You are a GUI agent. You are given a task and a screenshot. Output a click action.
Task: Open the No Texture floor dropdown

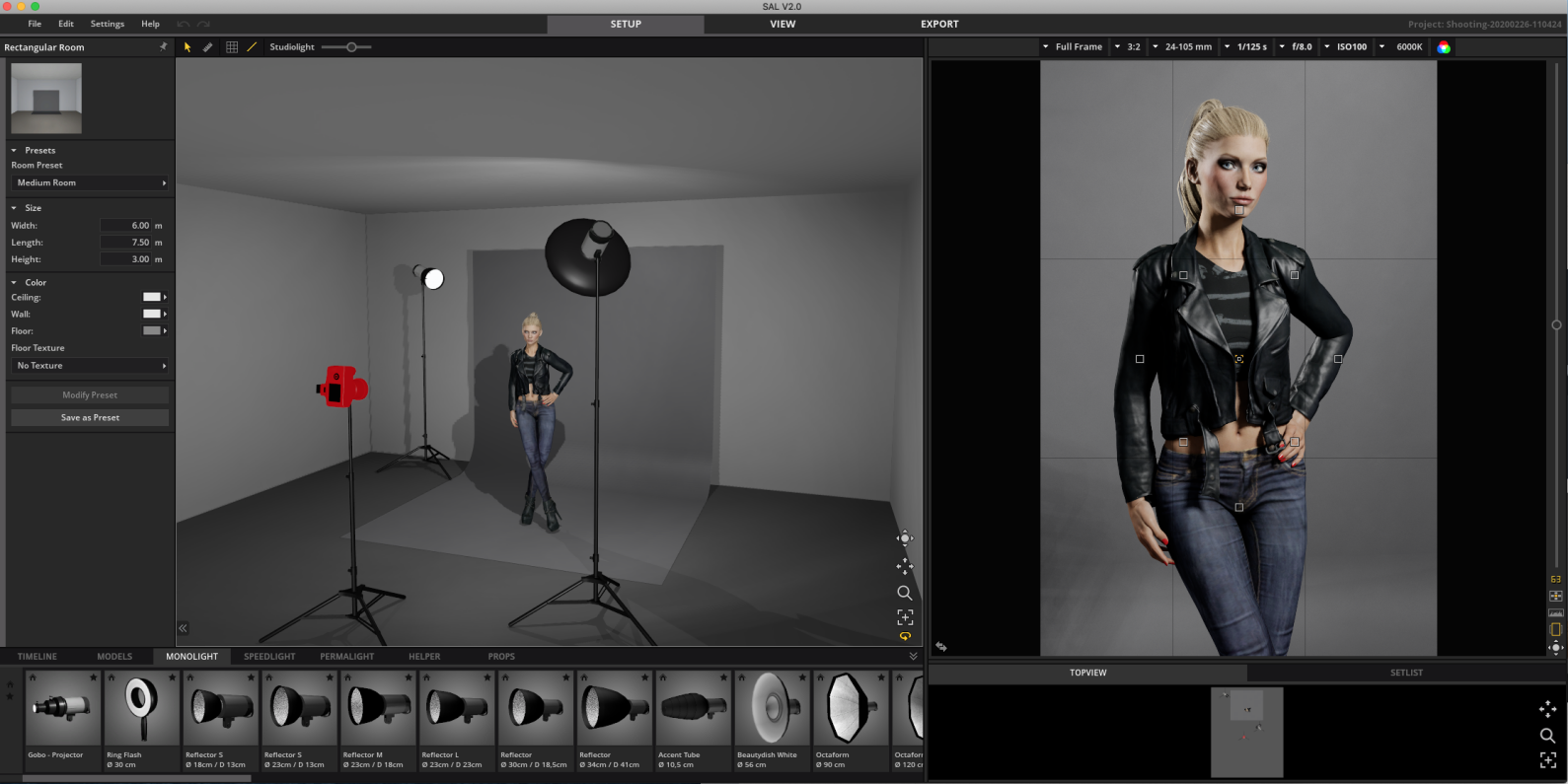pyautogui.click(x=90, y=366)
